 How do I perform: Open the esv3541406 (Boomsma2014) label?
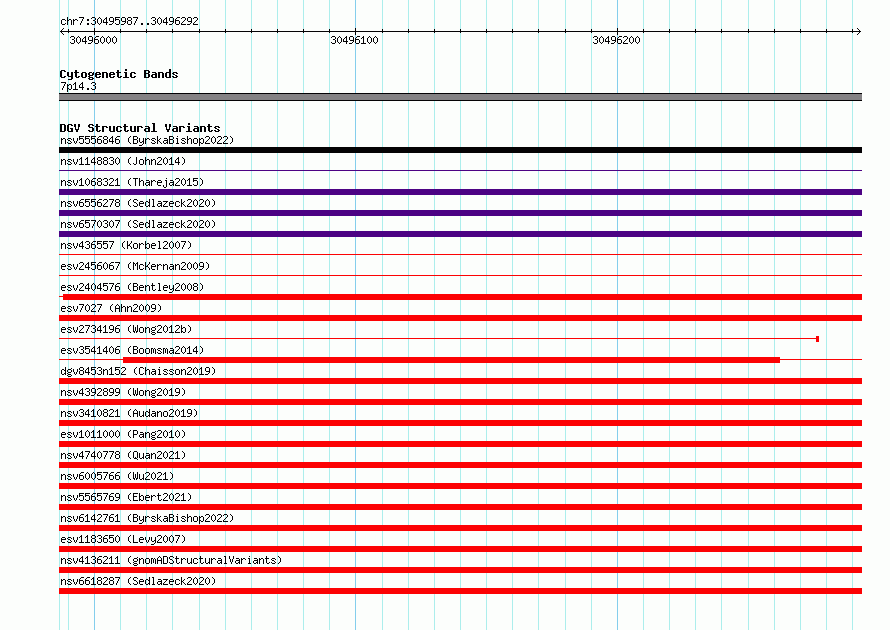(132, 350)
